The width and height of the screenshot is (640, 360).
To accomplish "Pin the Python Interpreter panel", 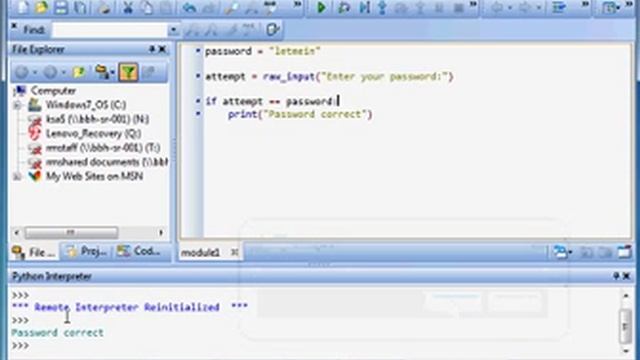I will point(616,276).
